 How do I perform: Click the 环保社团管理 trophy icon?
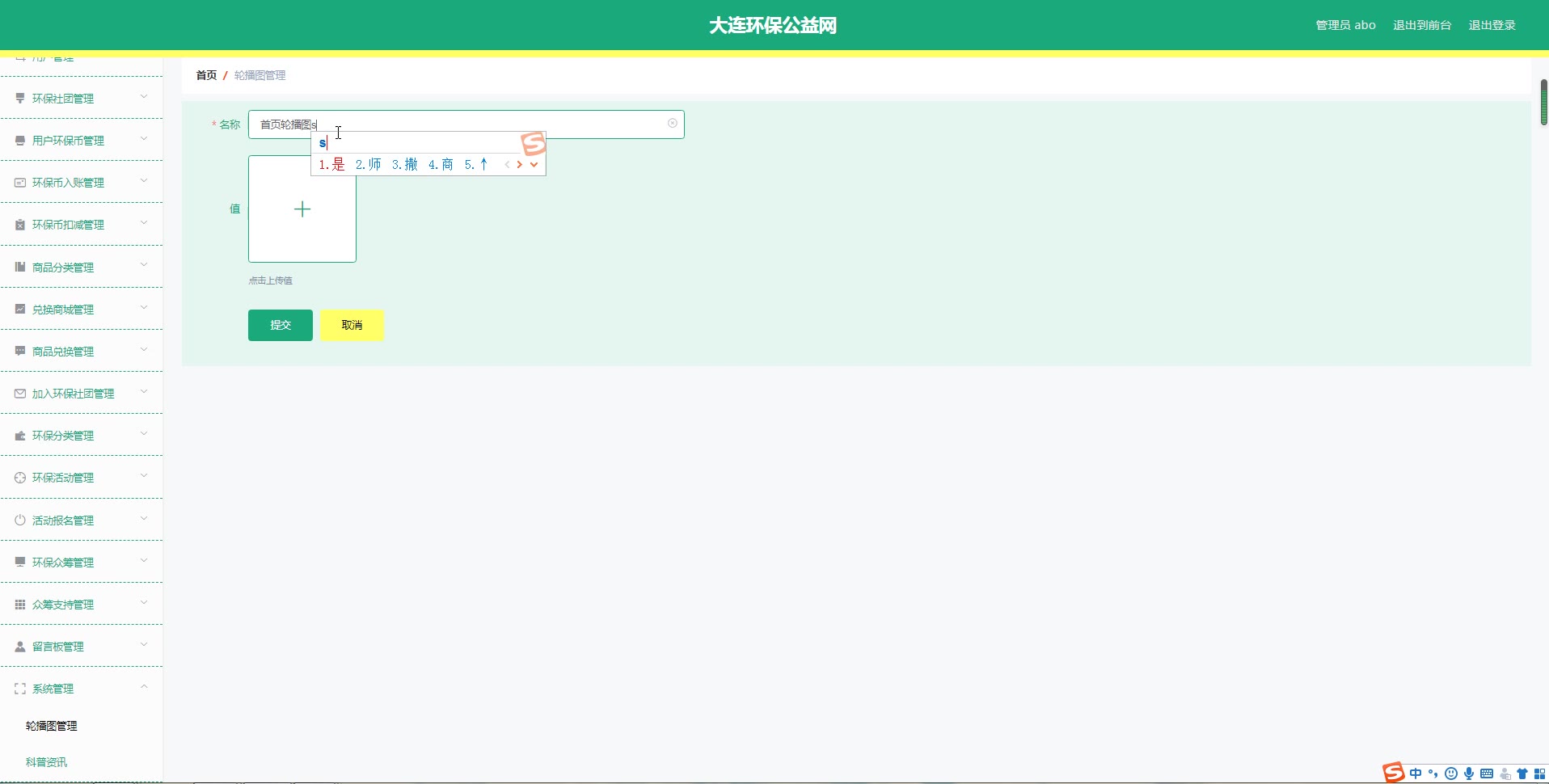(x=20, y=99)
